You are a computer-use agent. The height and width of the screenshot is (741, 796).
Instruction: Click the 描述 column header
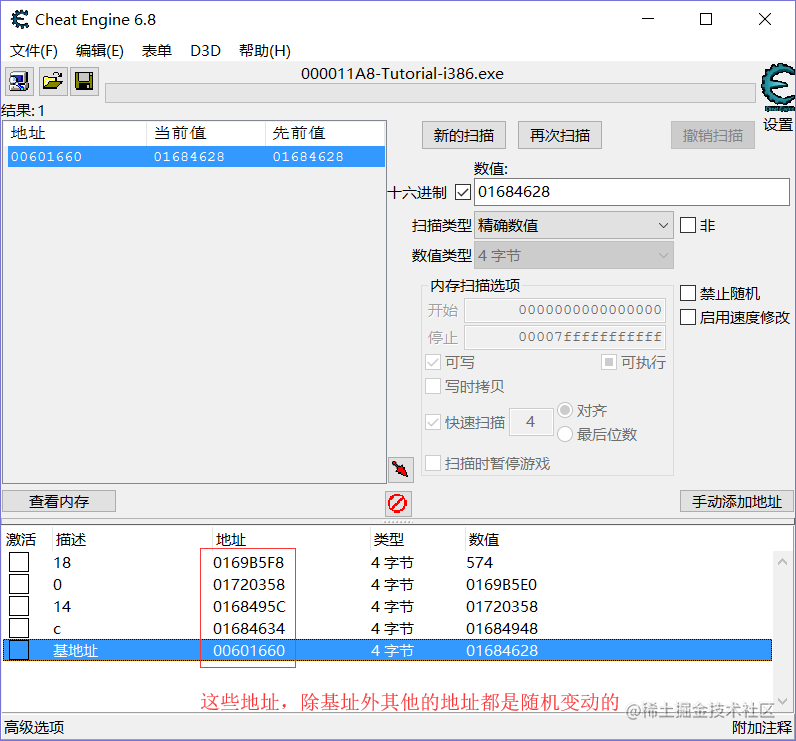(x=71, y=539)
